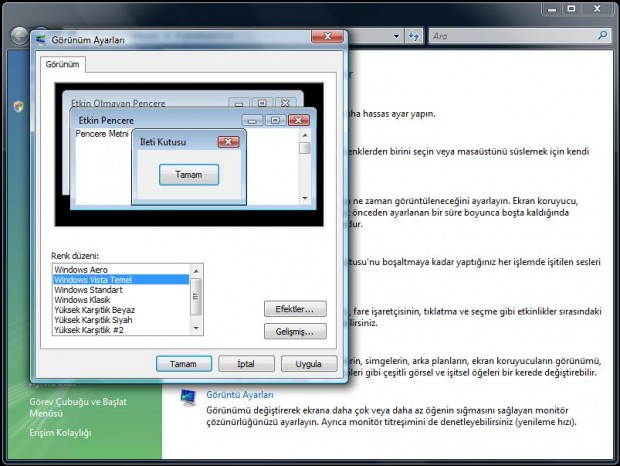The width and height of the screenshot is (620, 466).
Task: Click preview İleti Kutusu Tamam button
Action: pyautogui.click(x=189, y=175)
